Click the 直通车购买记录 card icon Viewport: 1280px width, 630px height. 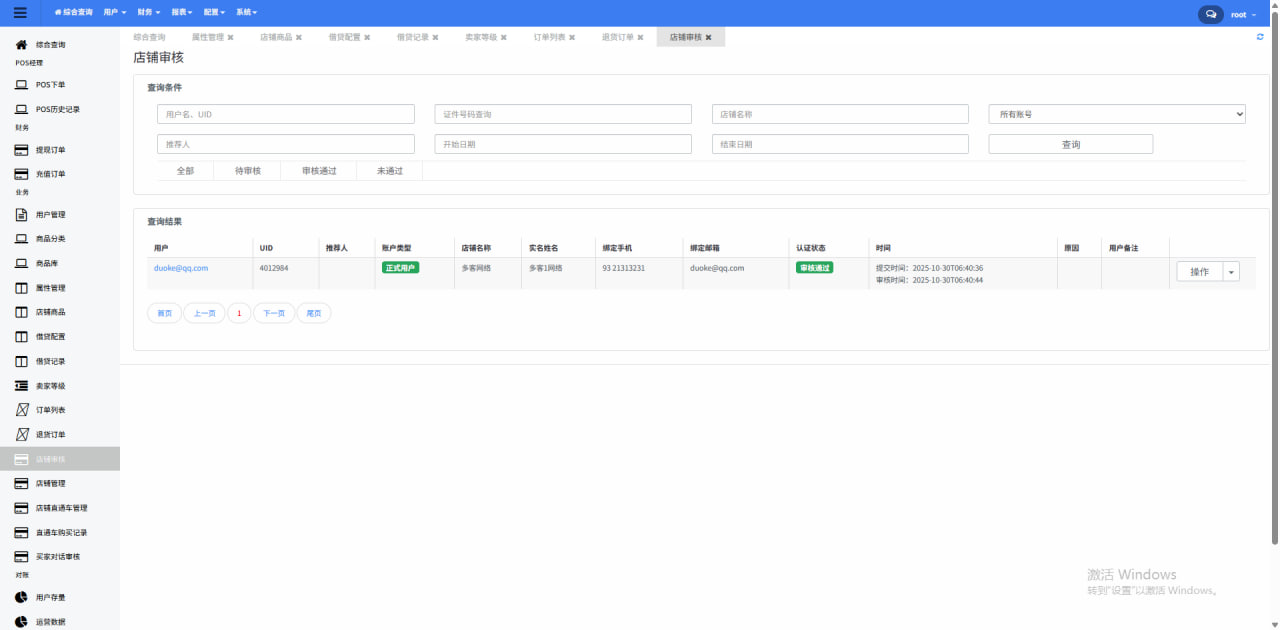(21, 532)
